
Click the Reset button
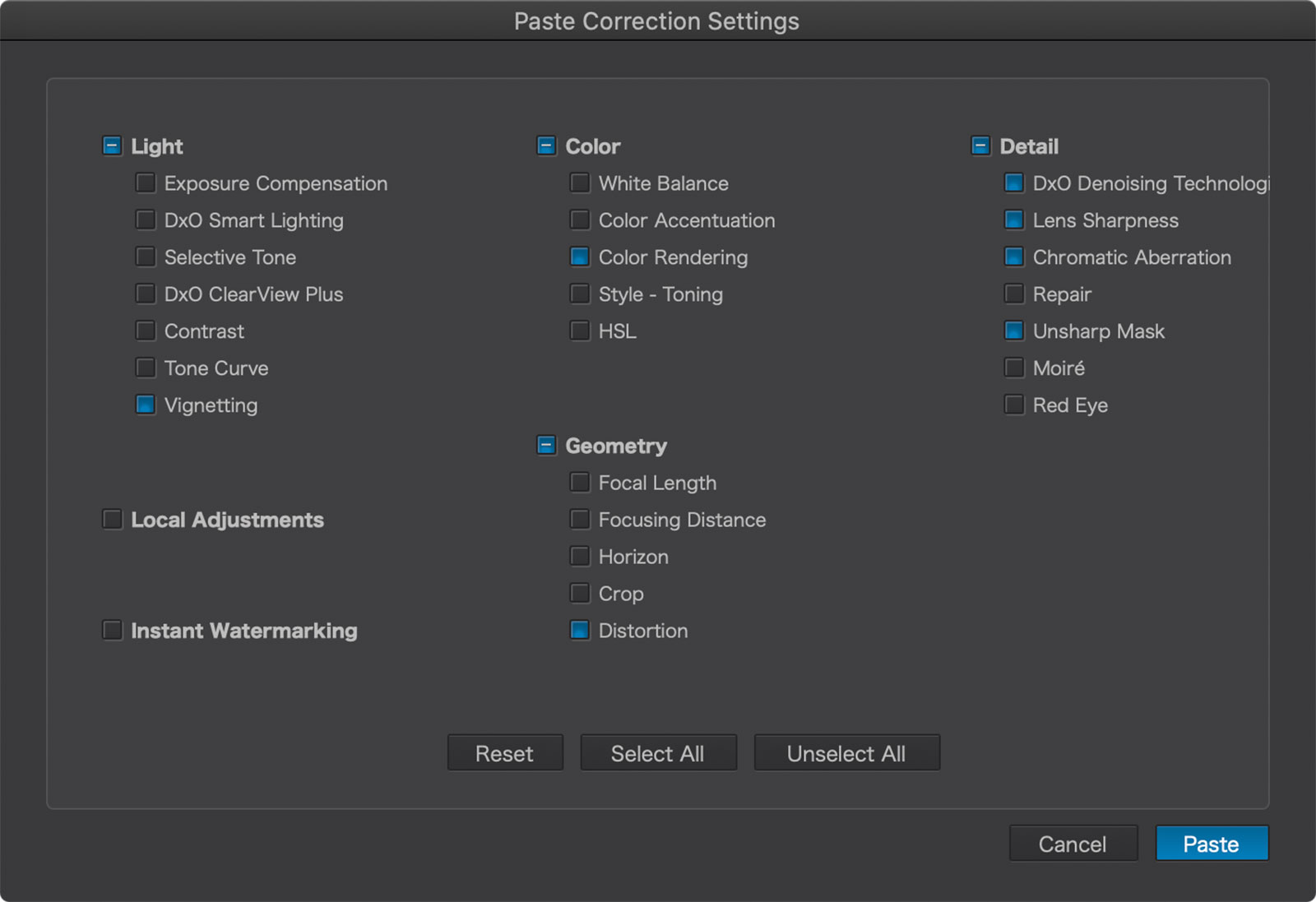[505, 753]
